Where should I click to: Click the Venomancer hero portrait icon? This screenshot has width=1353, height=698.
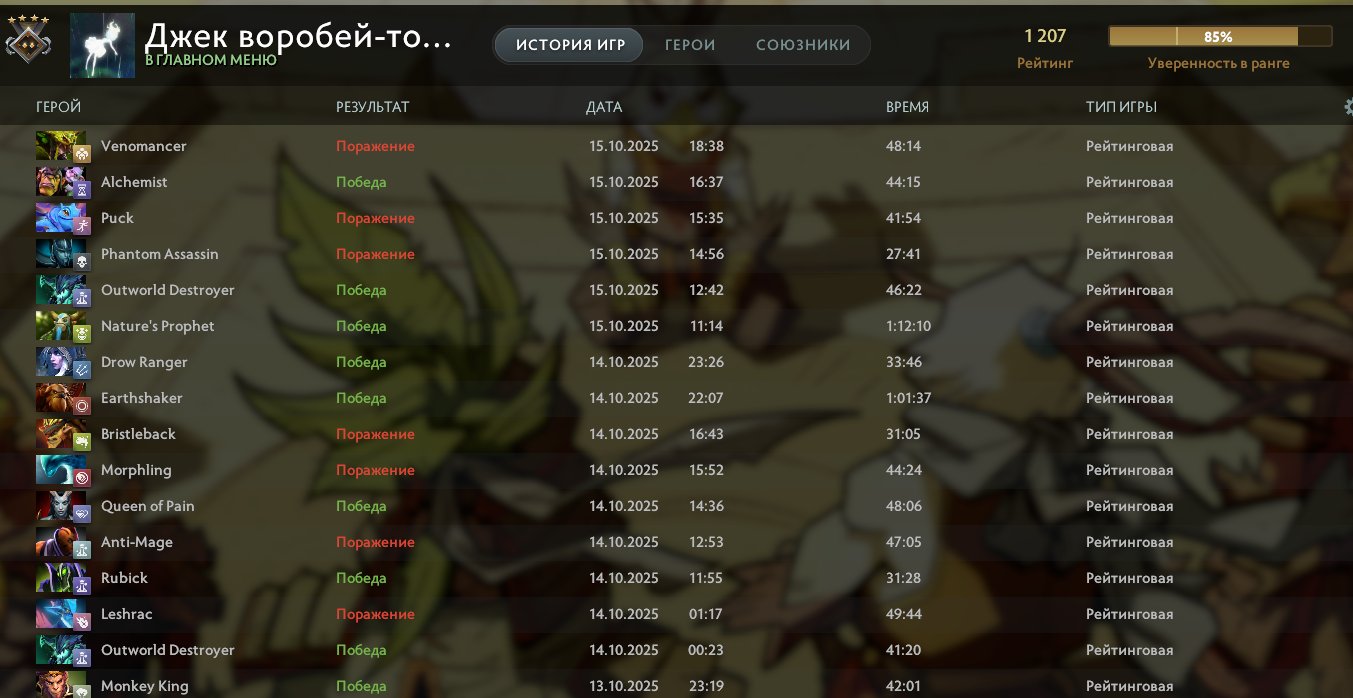point(63,146)
